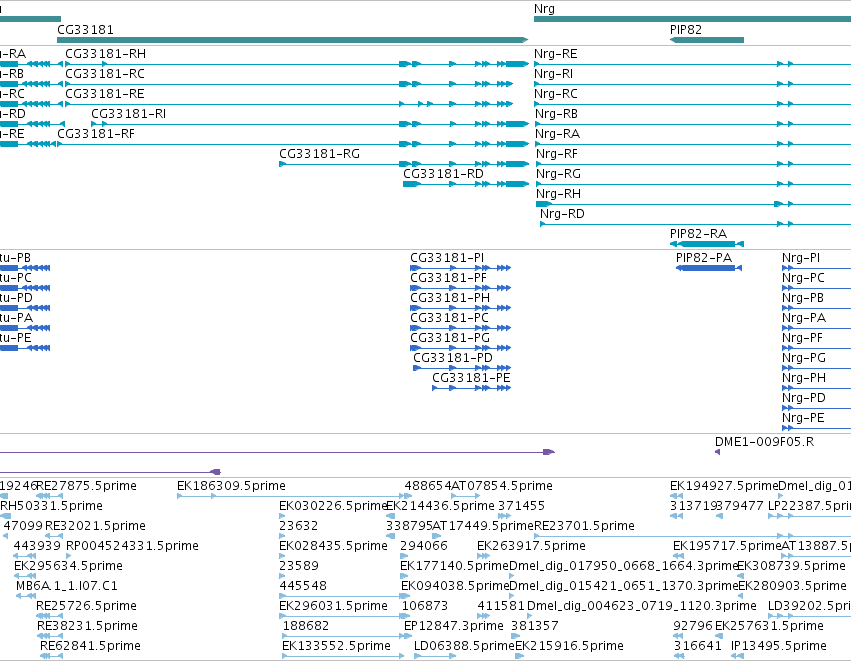Viewport: 851px width, 661px height.
Task: Select transcript label CG33181-RF
Action: (96, 134)
